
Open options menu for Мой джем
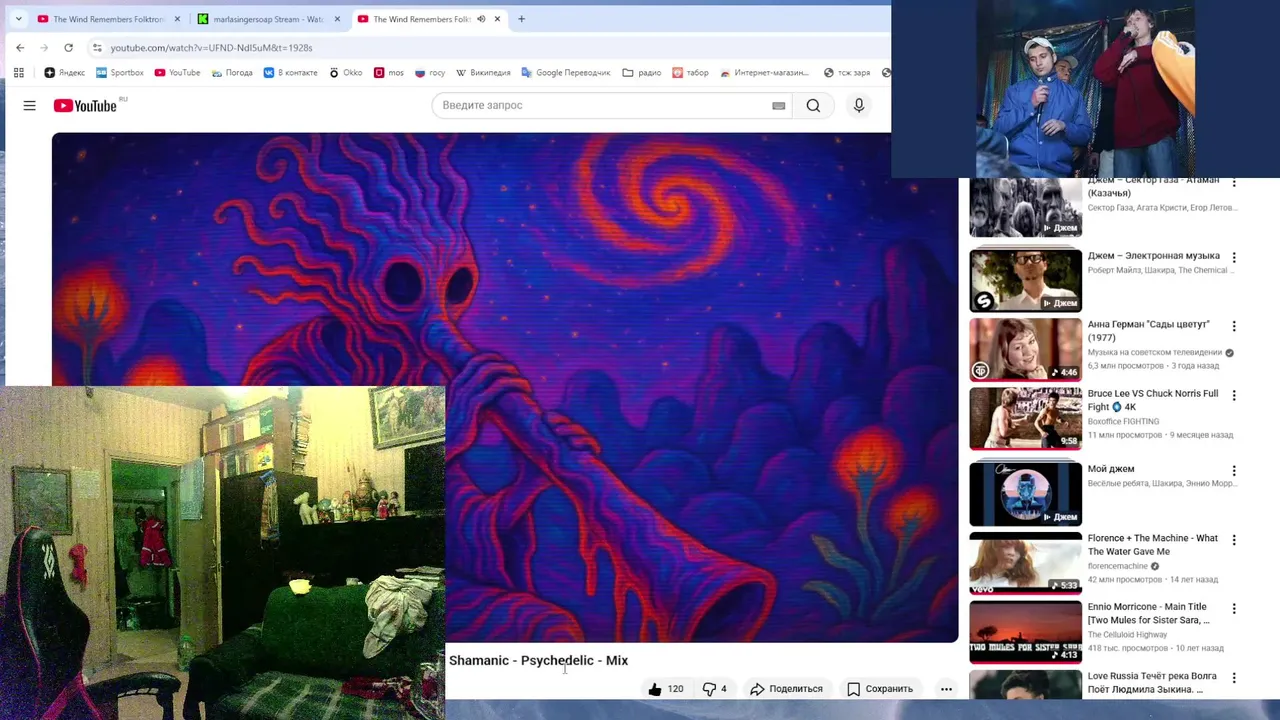click(x=1234, y=470)
